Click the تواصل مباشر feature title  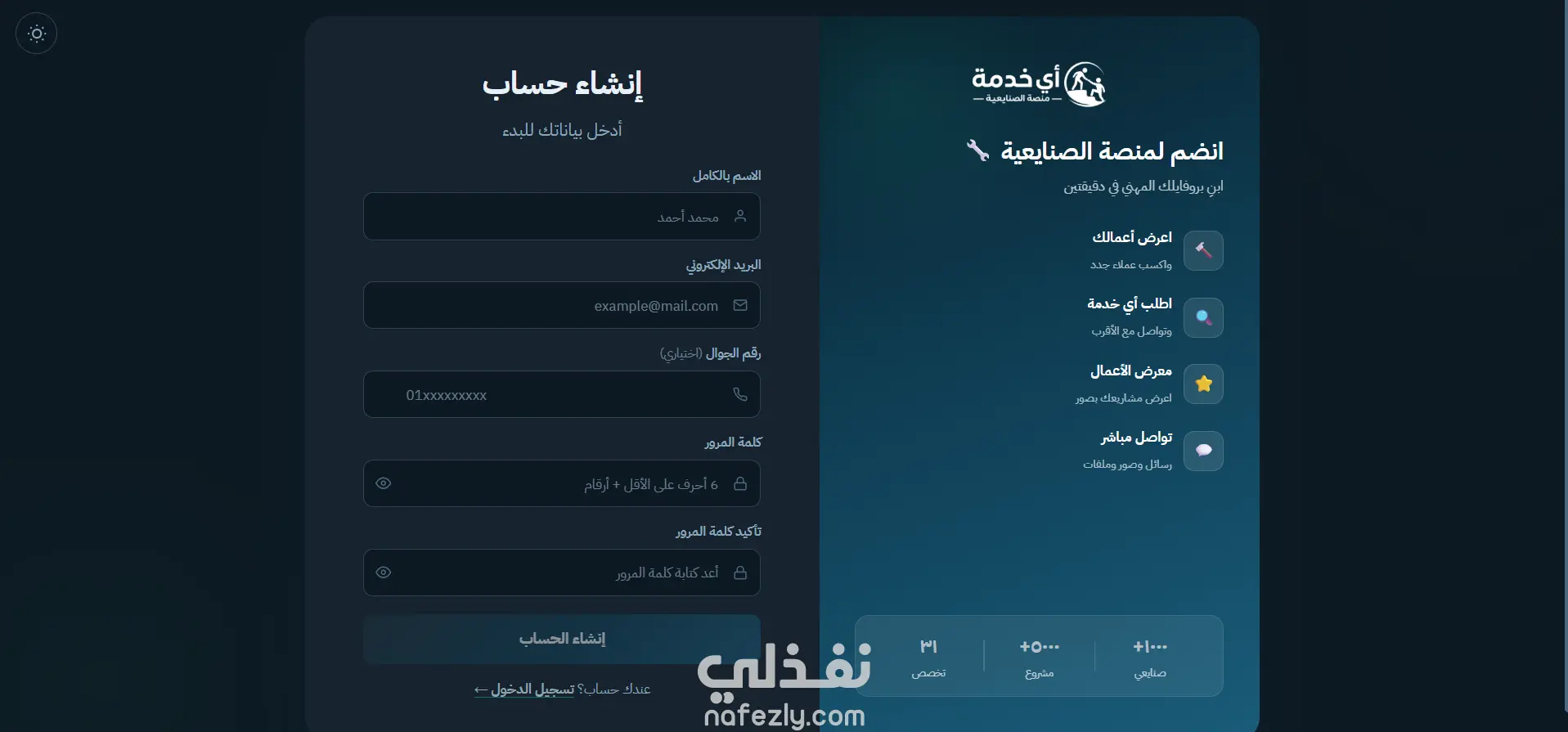click(x=1136, y=438)
